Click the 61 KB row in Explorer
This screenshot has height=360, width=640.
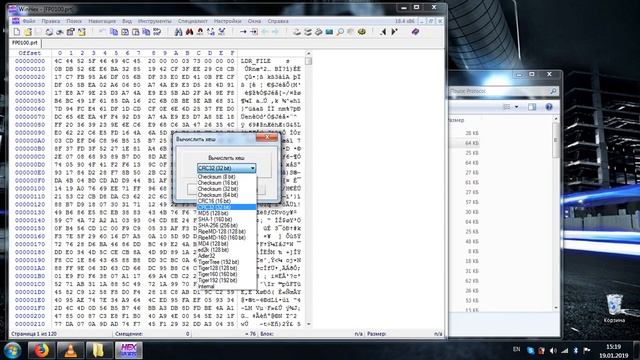point(472,182)
